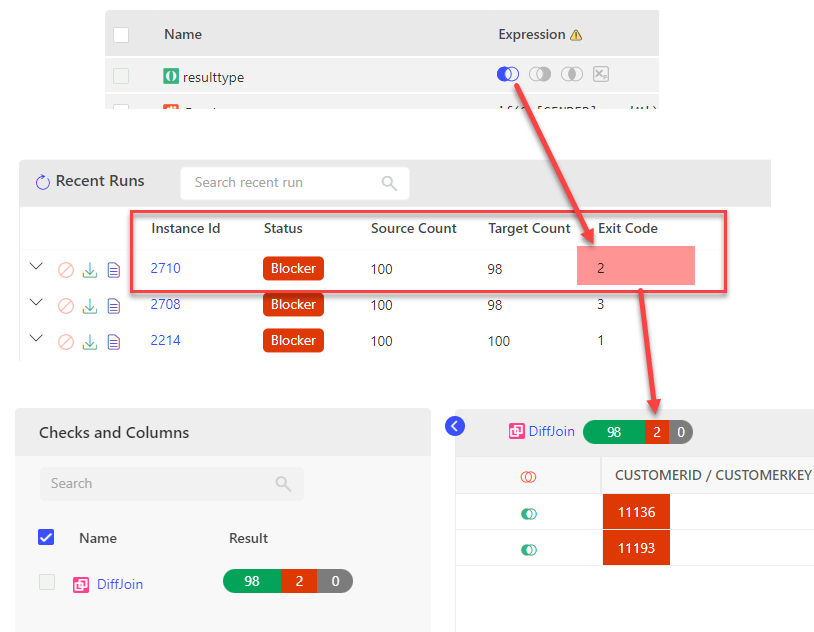
Task: Open the log document icon for run 2214
Action: click(x=113, y=342)
